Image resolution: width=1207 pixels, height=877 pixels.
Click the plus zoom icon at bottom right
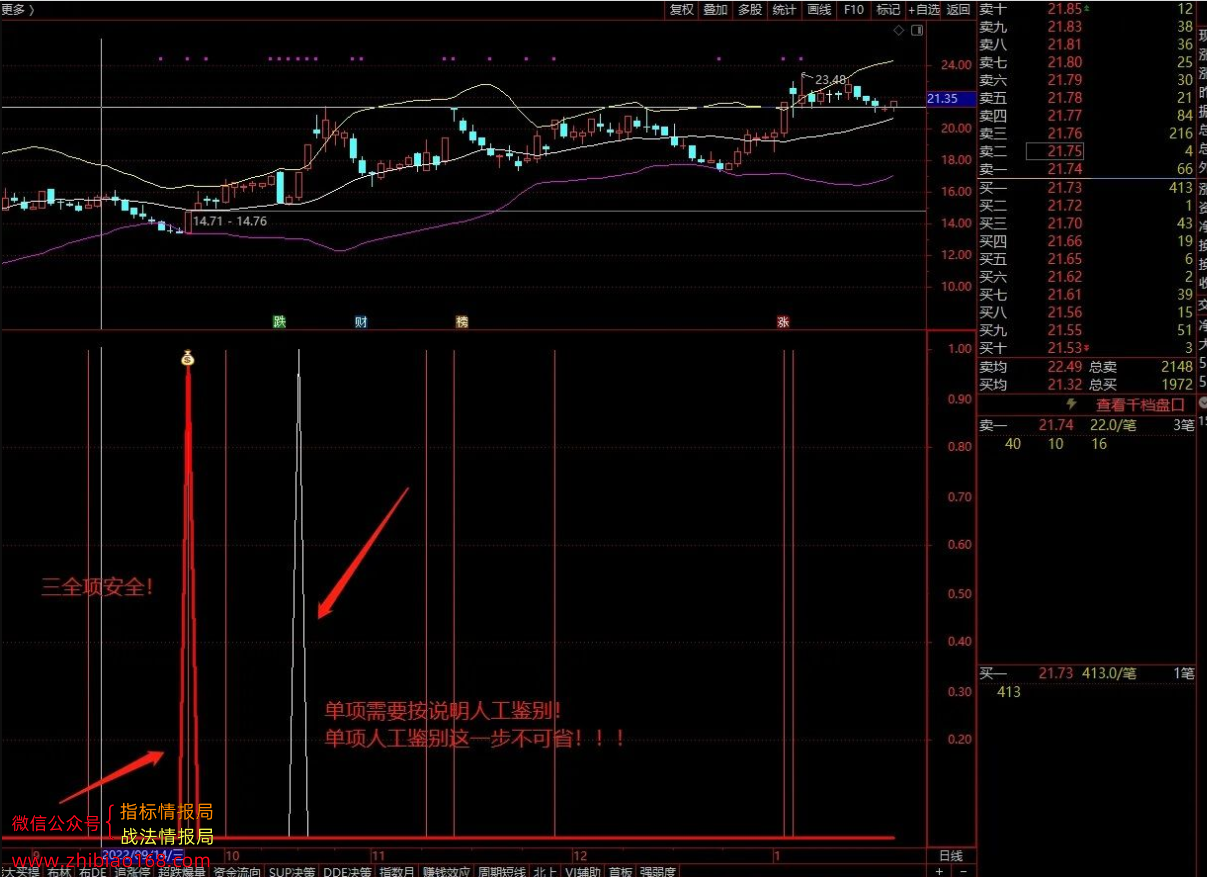938,871
